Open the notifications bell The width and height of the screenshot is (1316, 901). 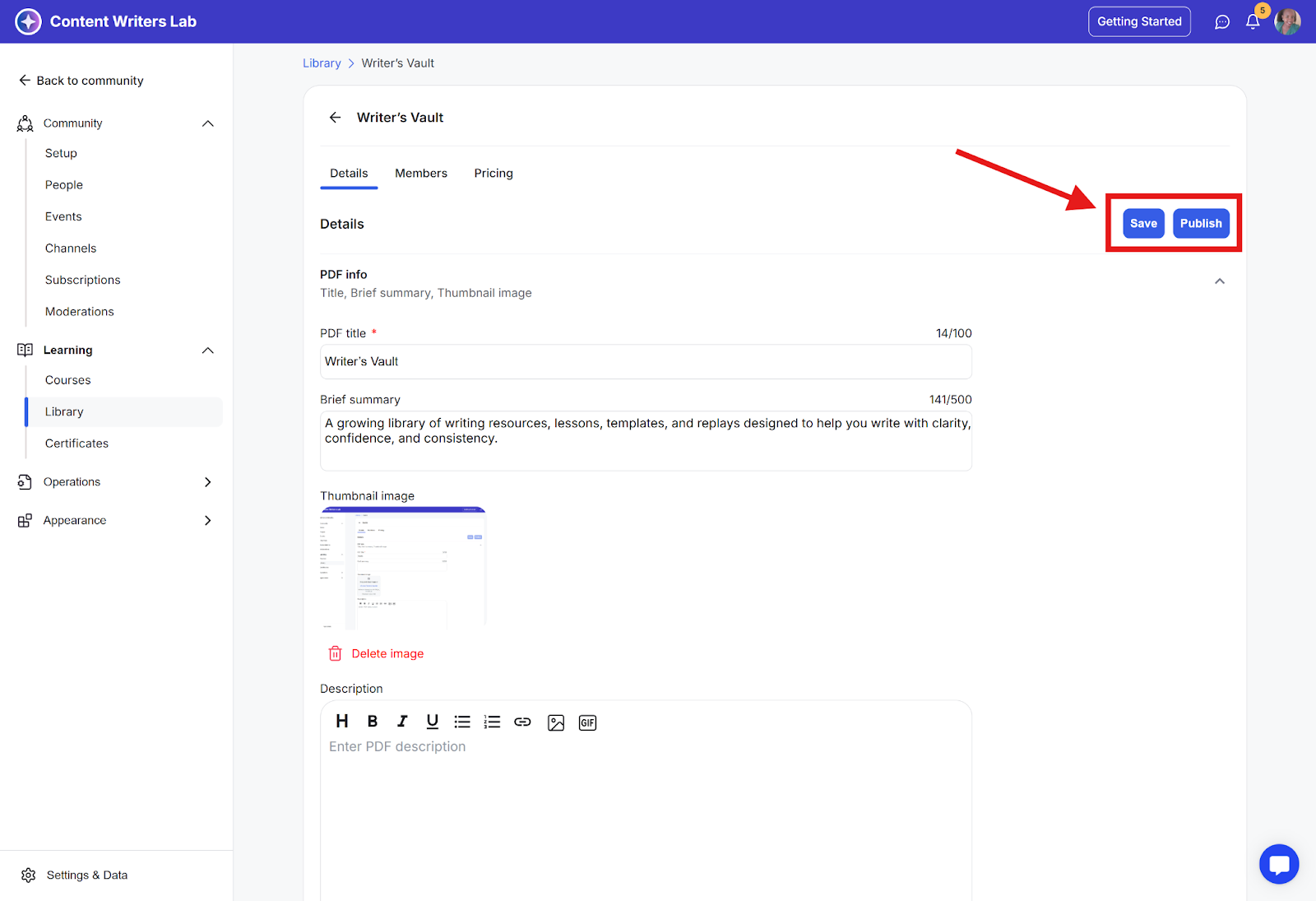[x=1253, y=22]
